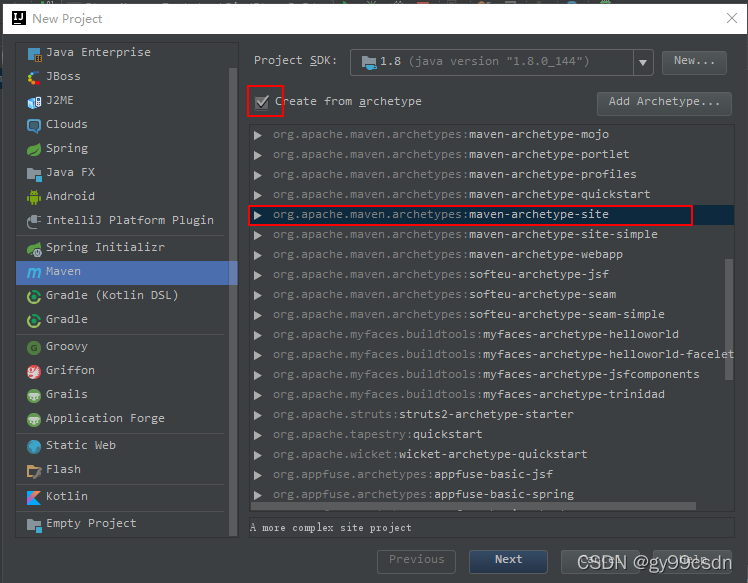Select maven-archetype-site-simple row
The image size is (748, 583).
(491, 235)
